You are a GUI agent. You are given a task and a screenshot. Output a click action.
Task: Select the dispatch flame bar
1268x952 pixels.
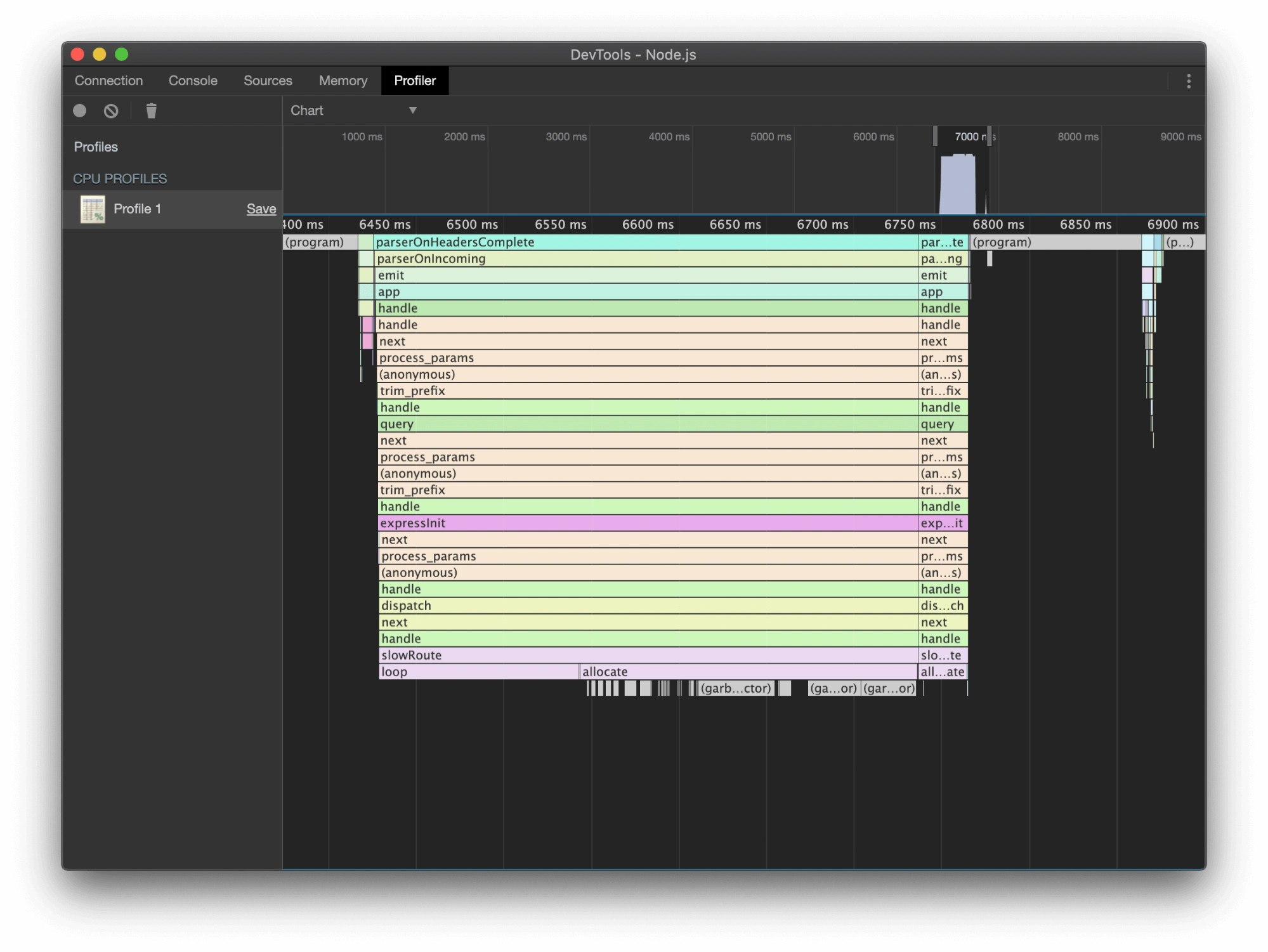[648, 606]
